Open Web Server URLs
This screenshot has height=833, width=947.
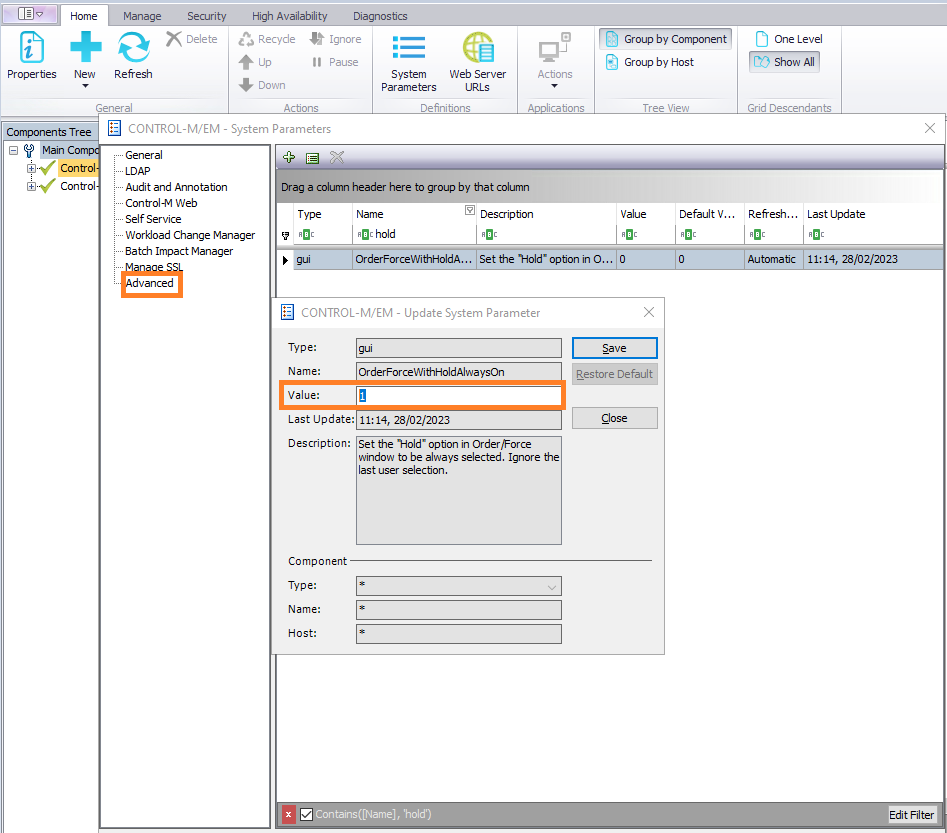coord(477,62)
